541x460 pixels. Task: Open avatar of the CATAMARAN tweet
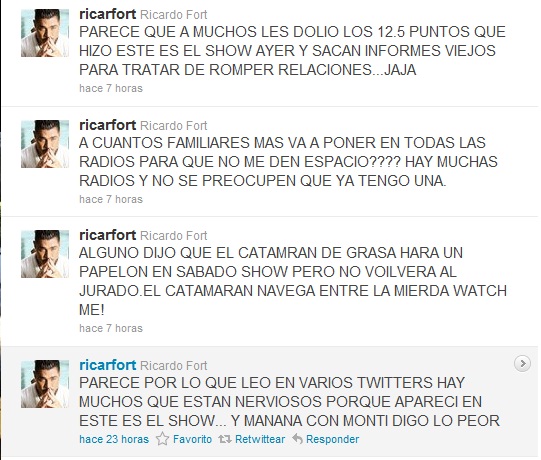click(45, 254)
